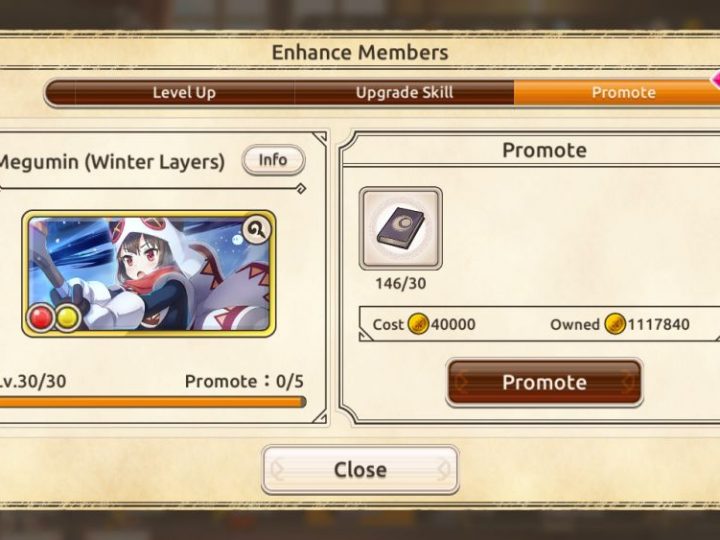Switch to the Level Up tab
Viewport: 720px width, 540px height.
coord(184,93)
